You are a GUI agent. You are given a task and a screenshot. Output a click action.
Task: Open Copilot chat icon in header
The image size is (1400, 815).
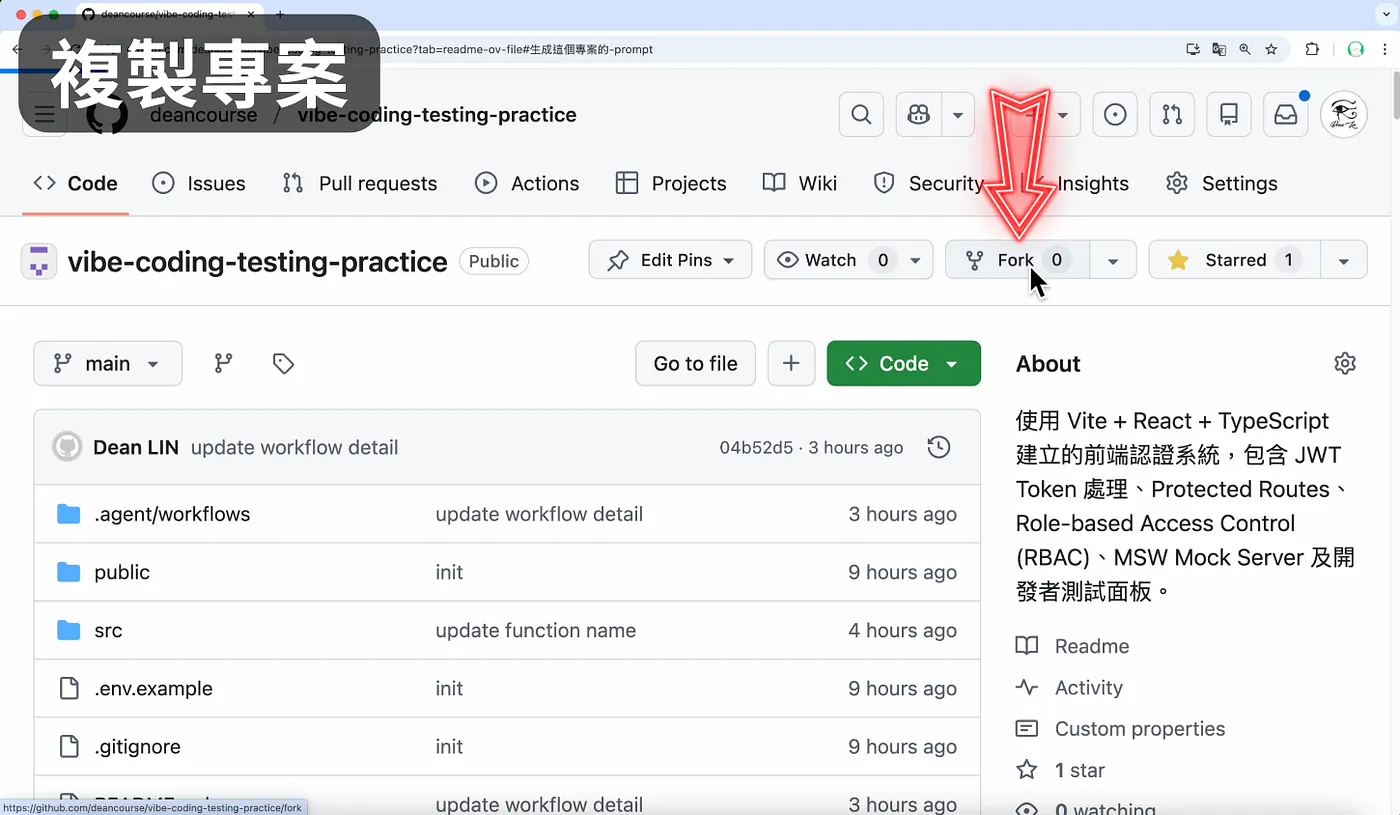pyautogui.click(x=919, y=115)
